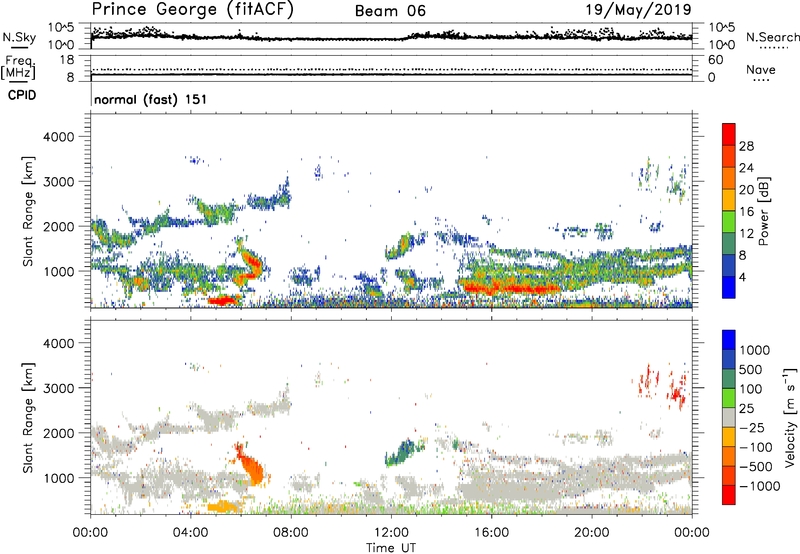This screenshot has width=800, height=554.
Task: Select the N.Search legend label
Action: [x=772, y=37]
